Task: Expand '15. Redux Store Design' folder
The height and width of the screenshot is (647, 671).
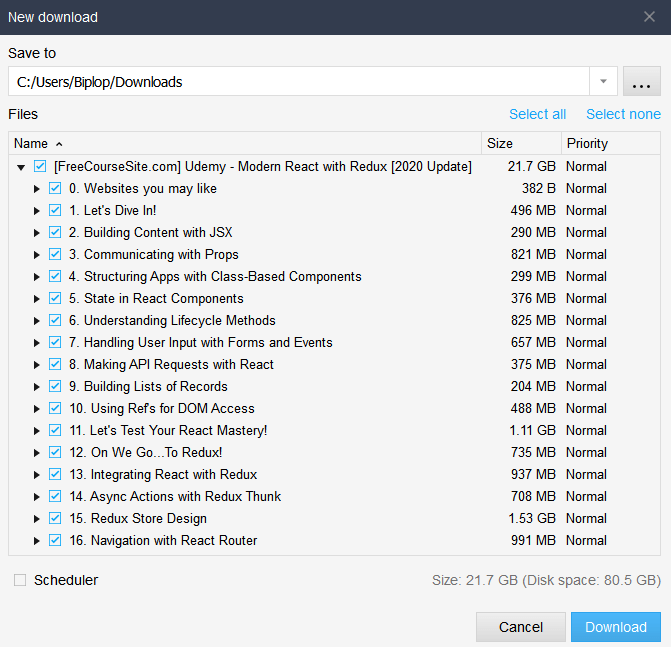Action: point(37,519)
